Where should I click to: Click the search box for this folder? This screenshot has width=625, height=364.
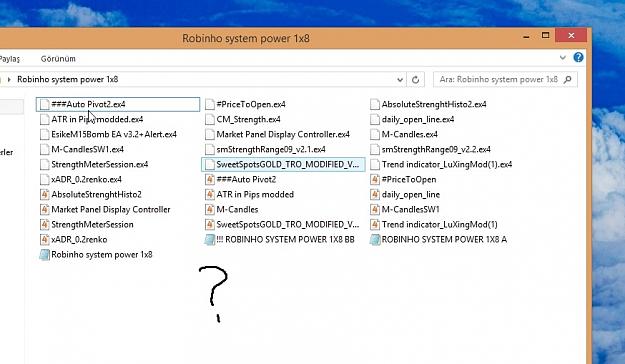pos(505,80)
